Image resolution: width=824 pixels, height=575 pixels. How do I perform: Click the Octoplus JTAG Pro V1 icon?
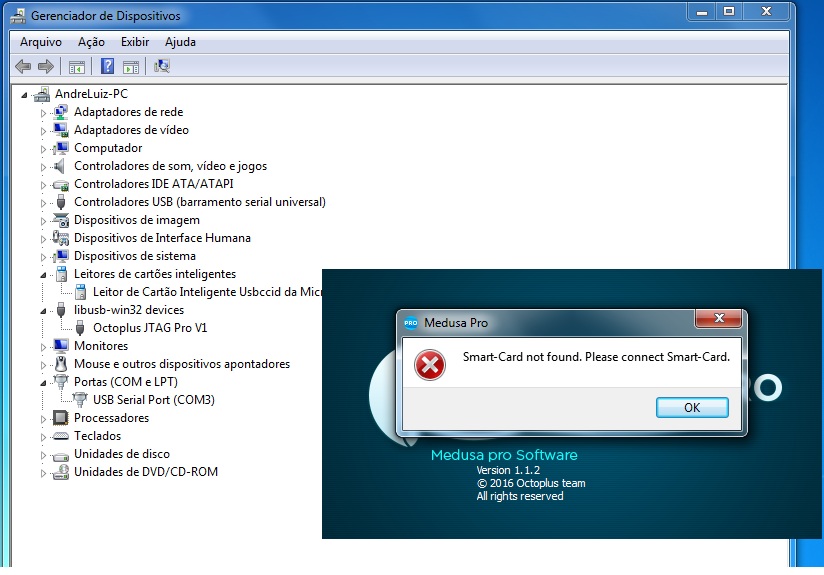(x=80, y=328)
